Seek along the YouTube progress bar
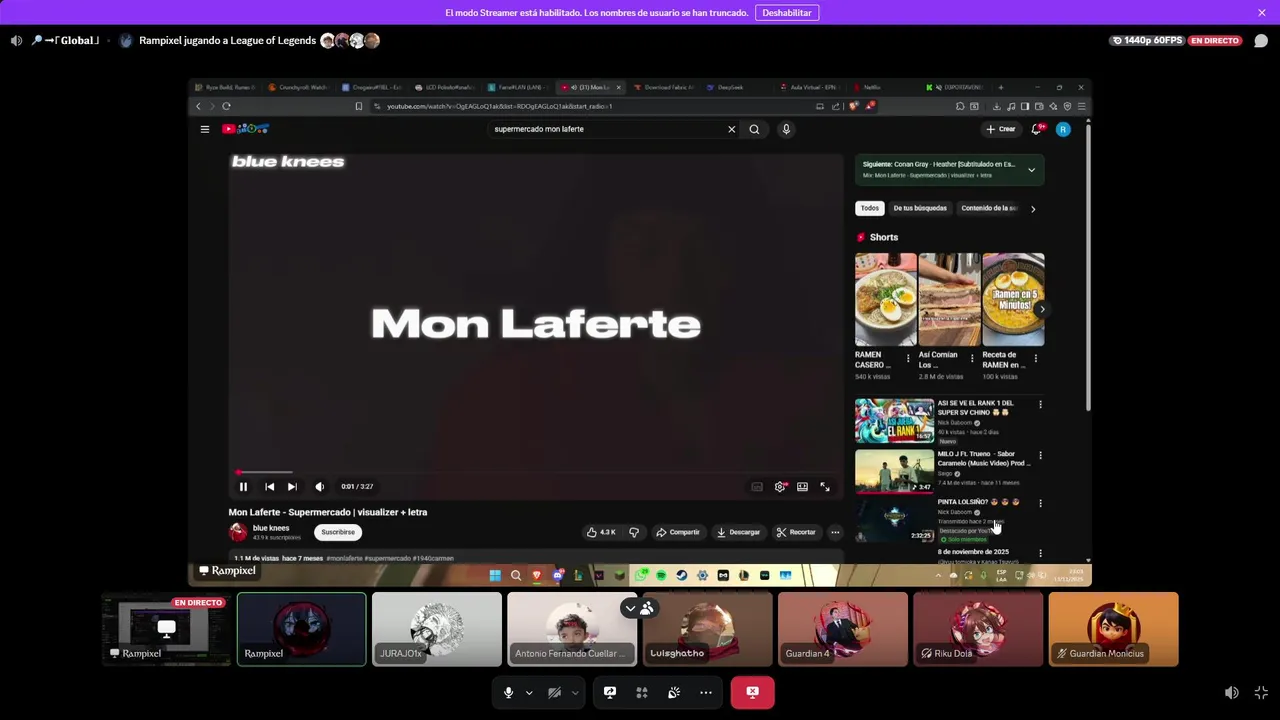The height and width of the screenshot is (720, 1280). point(536,472)
